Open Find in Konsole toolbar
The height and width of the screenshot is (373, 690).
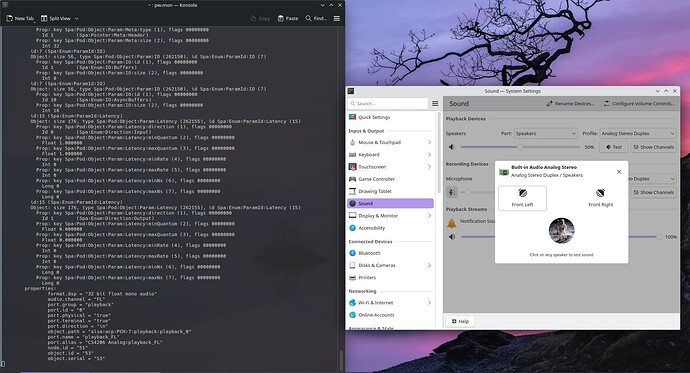pyautogui.click(x=316, y=18)
